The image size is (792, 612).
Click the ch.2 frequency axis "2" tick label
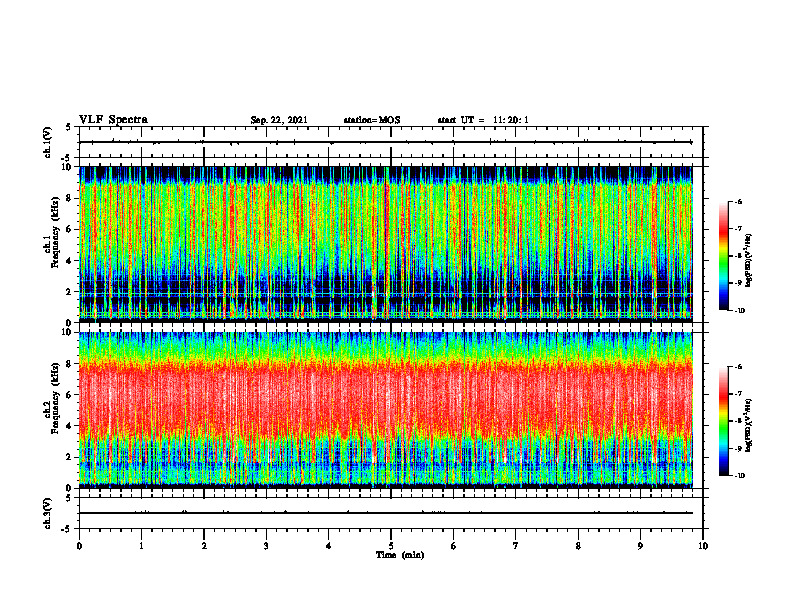click(x=70, y=457)
